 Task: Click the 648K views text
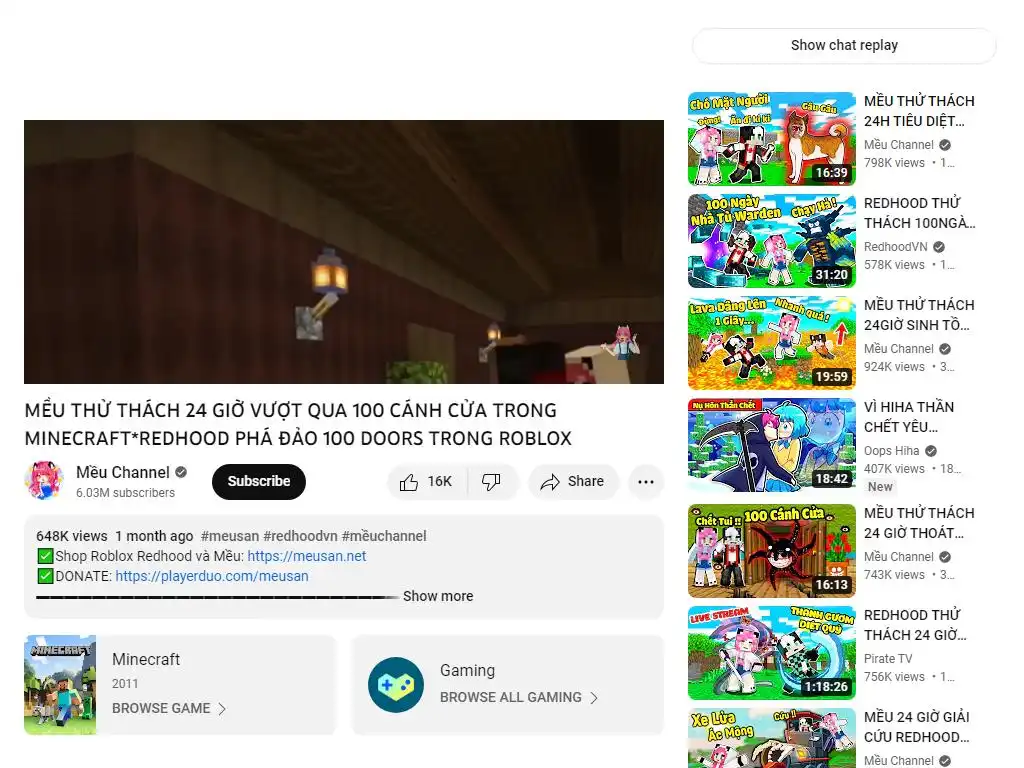(x=72, y=536)
